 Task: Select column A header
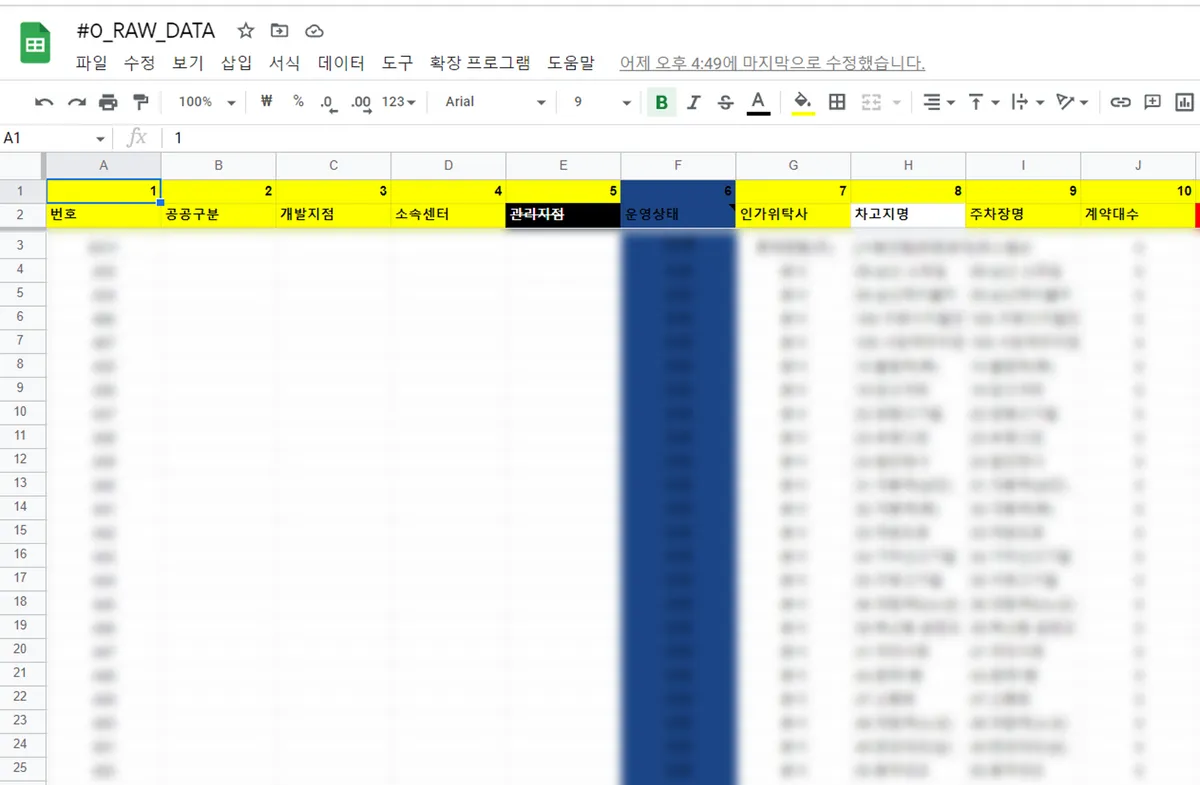(104, 165)
